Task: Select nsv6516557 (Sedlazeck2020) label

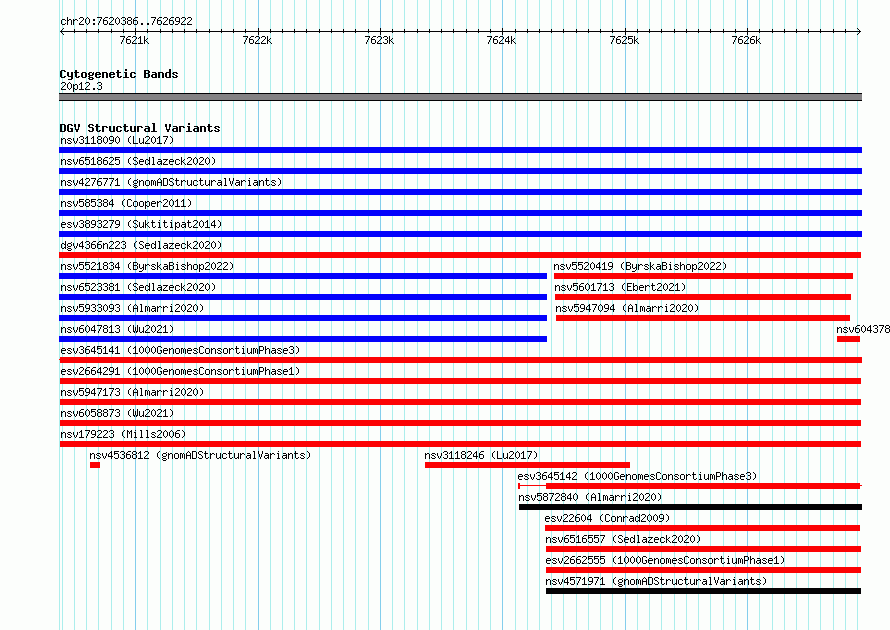Action: [x=623, y=539]
